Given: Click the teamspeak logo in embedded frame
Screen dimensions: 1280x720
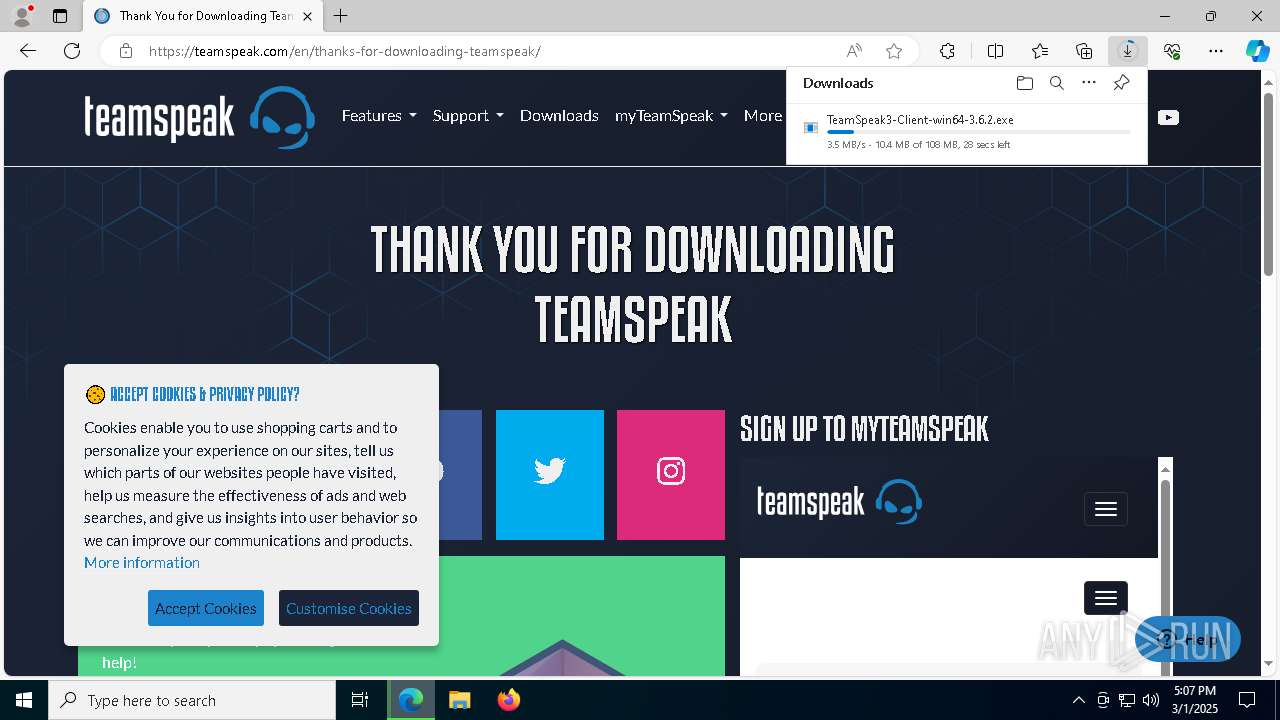Looking at the screenshot, I should 839,501.
